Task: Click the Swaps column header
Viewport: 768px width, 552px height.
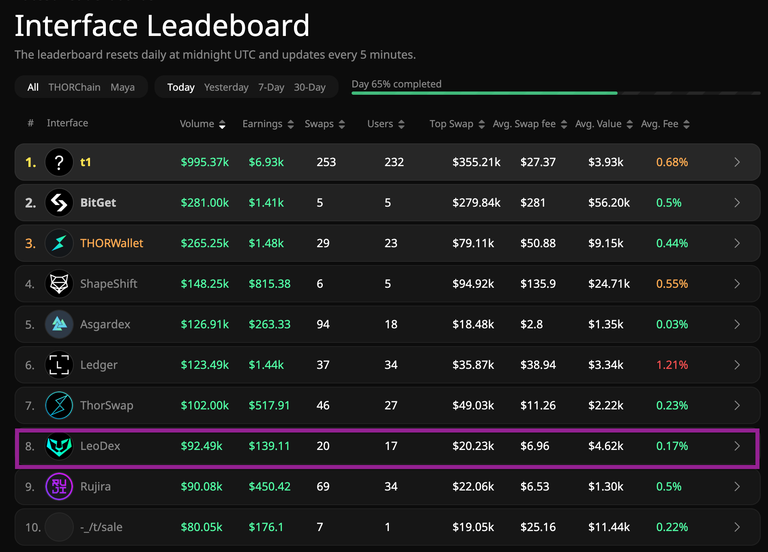Action: (319, 124)
